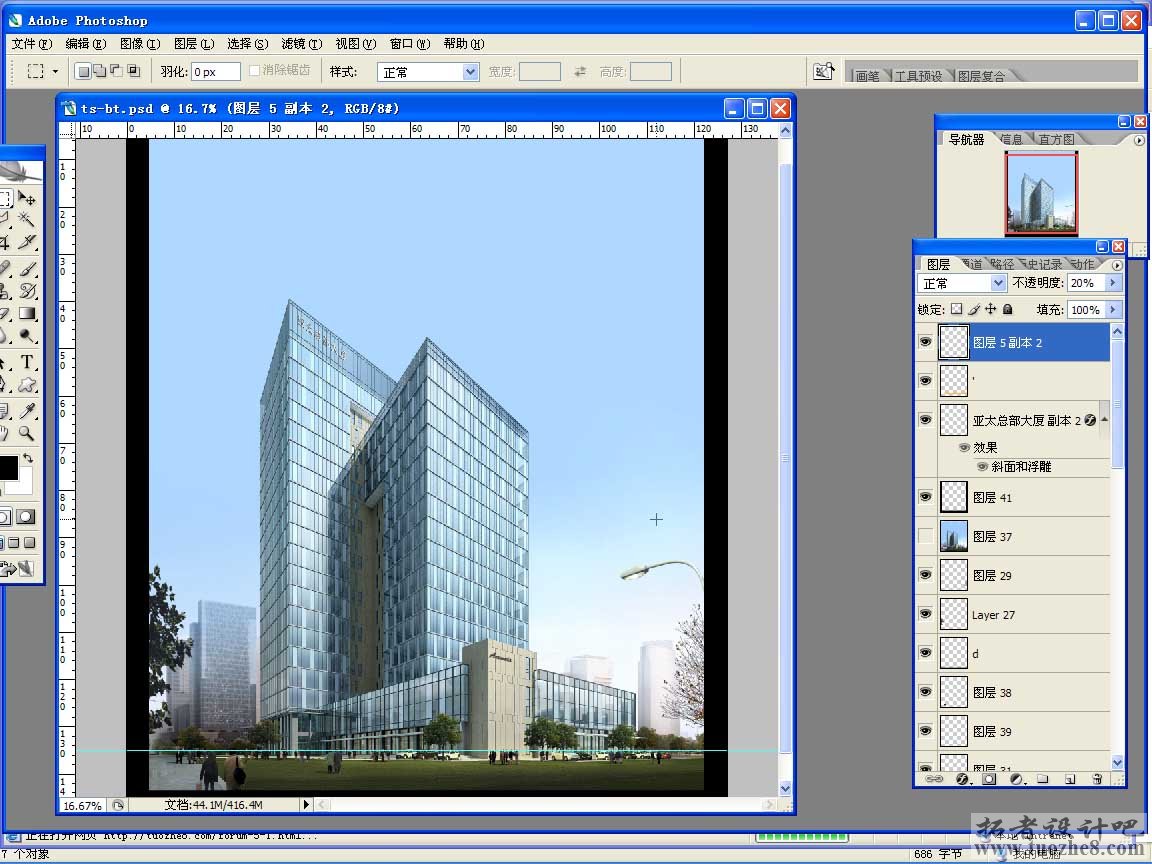Select the Move tool

[x=27, y=198]
